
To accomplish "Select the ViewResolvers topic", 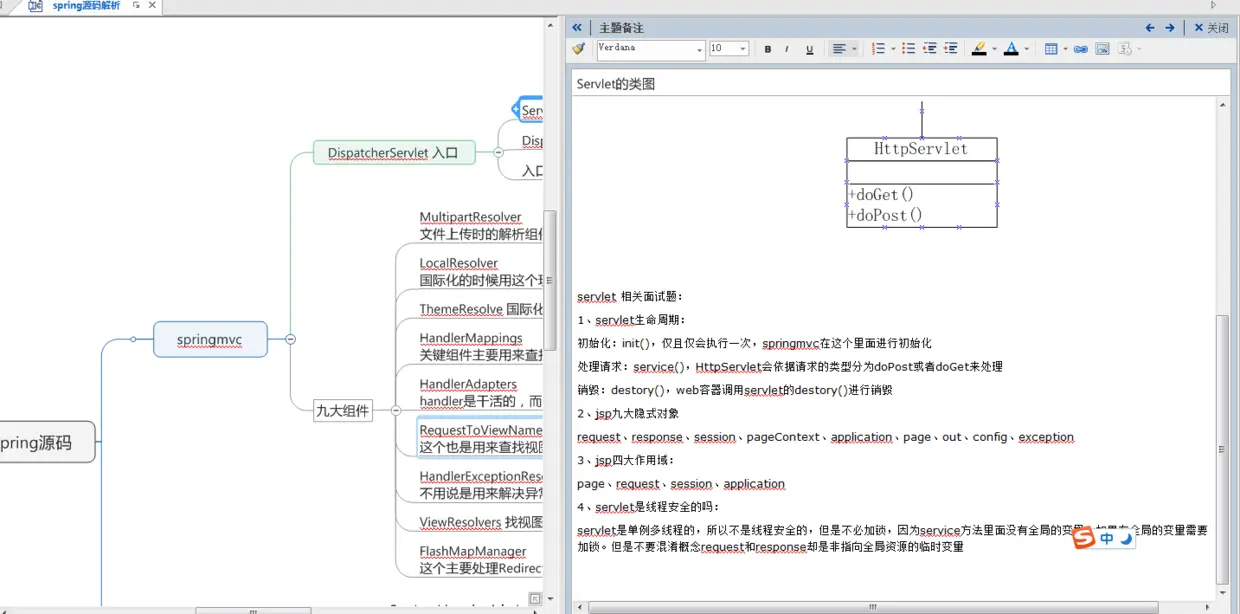I will (x=482, y=522).
